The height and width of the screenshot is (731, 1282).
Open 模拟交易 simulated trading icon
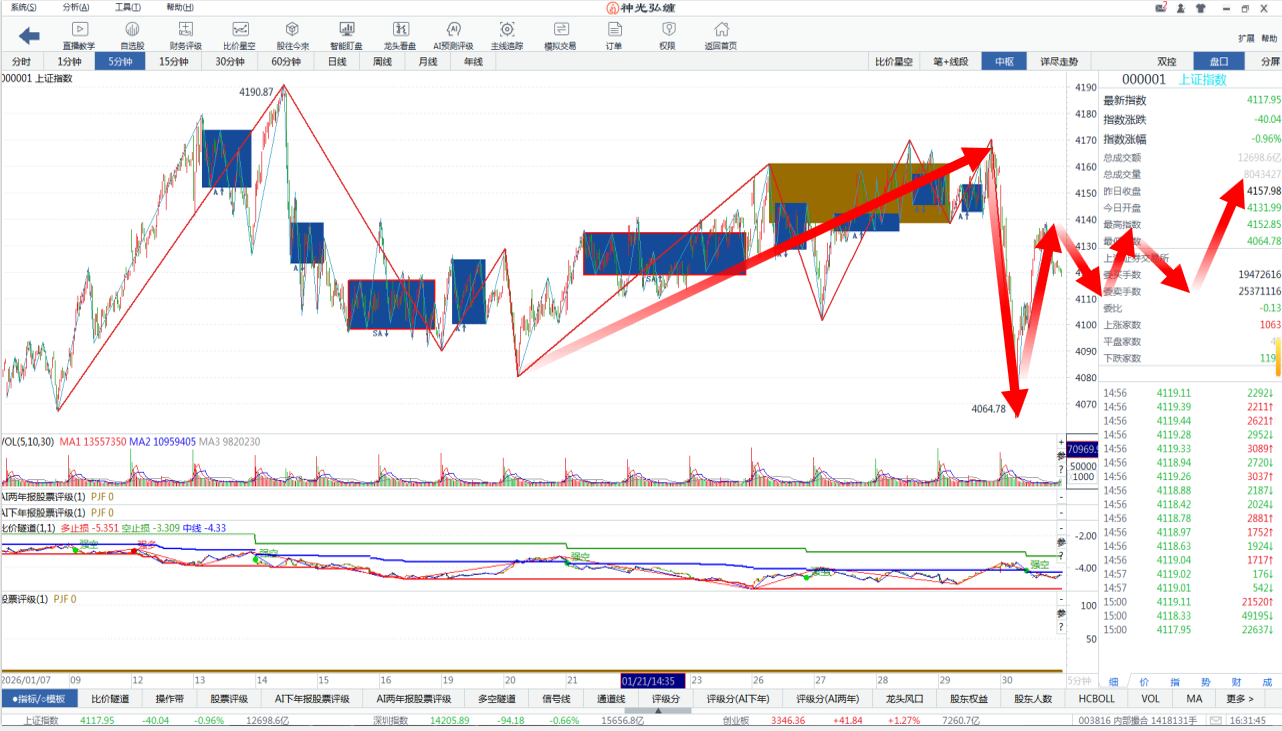(560, 35)
